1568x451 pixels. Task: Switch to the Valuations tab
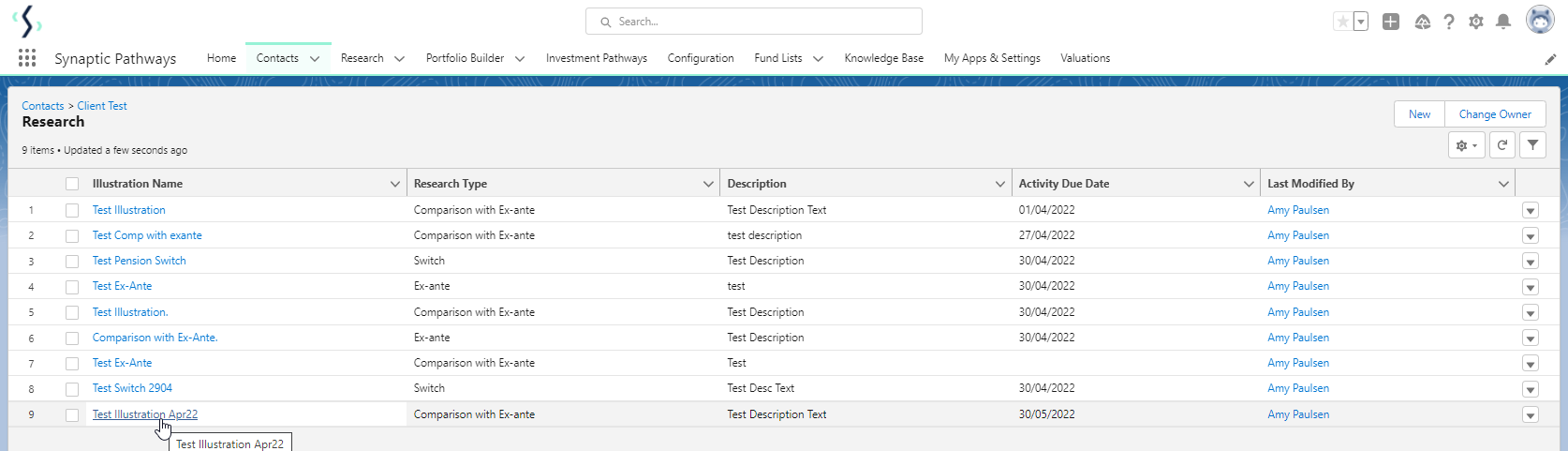tap(1085, 58)
